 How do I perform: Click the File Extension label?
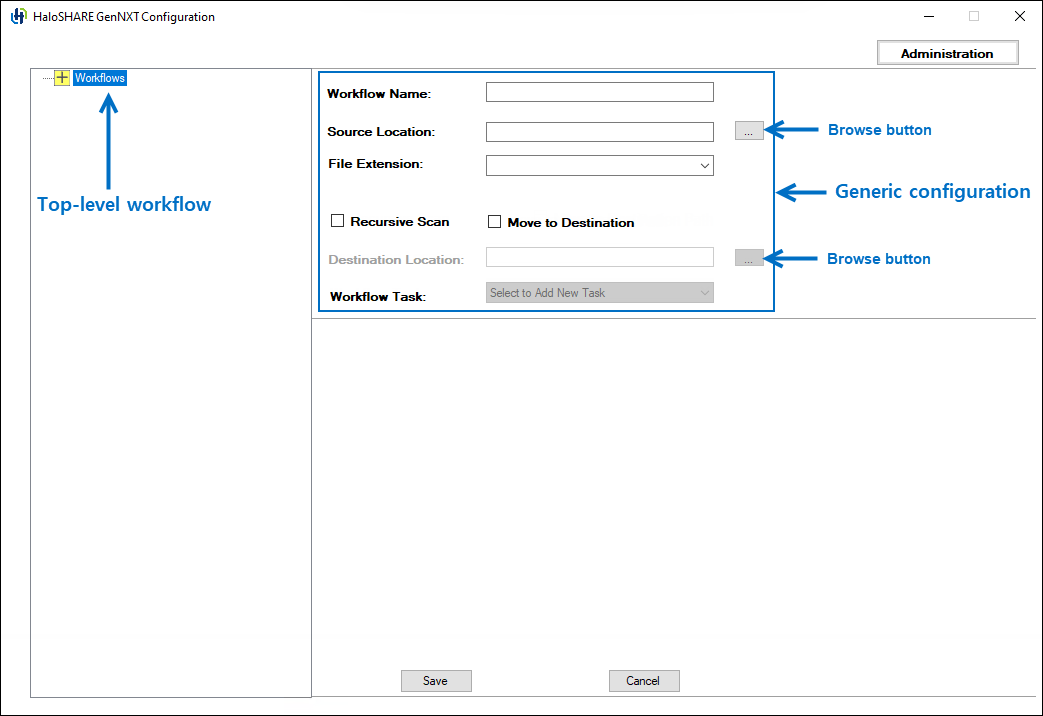coord(375,164)
